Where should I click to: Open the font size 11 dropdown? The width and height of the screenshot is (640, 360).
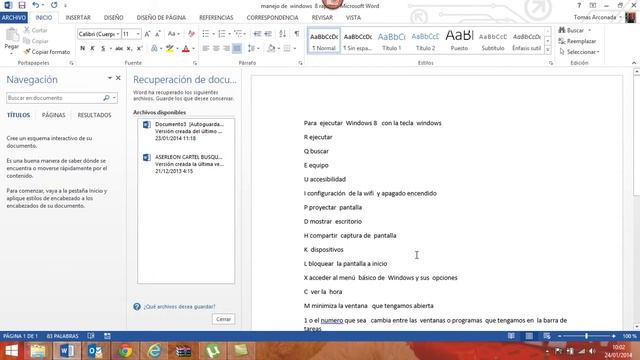click(138, 34)
